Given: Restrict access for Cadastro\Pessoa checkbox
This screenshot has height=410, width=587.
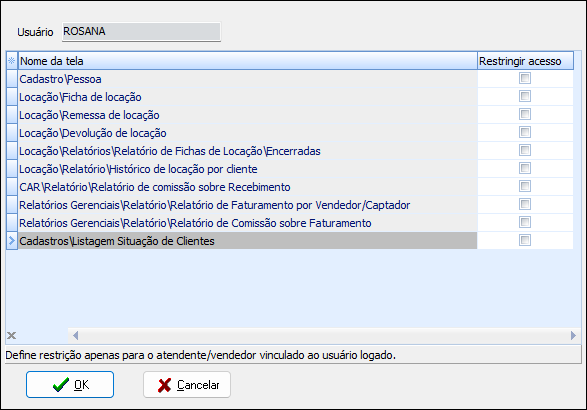Looking at the screenshot, I should tap(525, 78).
